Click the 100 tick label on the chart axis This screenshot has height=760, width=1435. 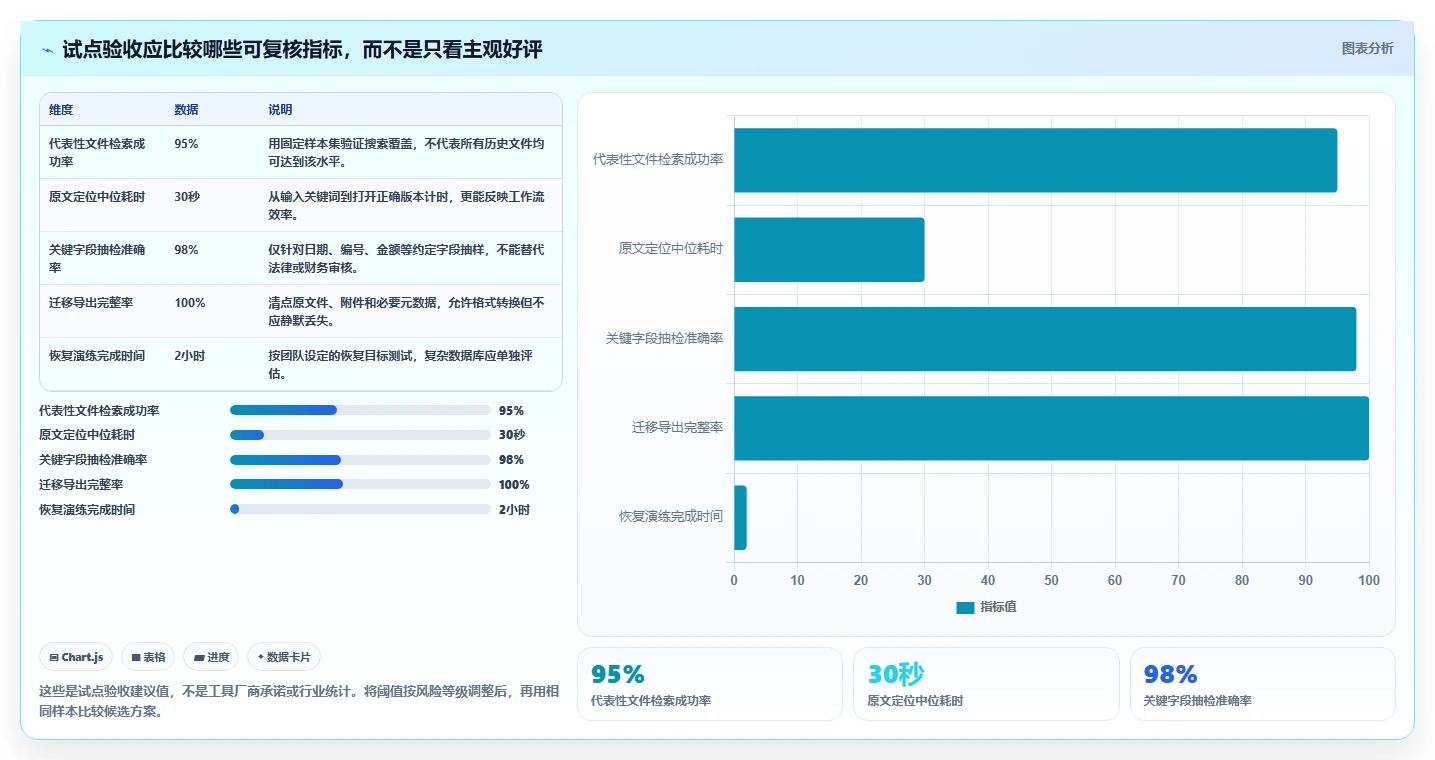(1369, 580)
